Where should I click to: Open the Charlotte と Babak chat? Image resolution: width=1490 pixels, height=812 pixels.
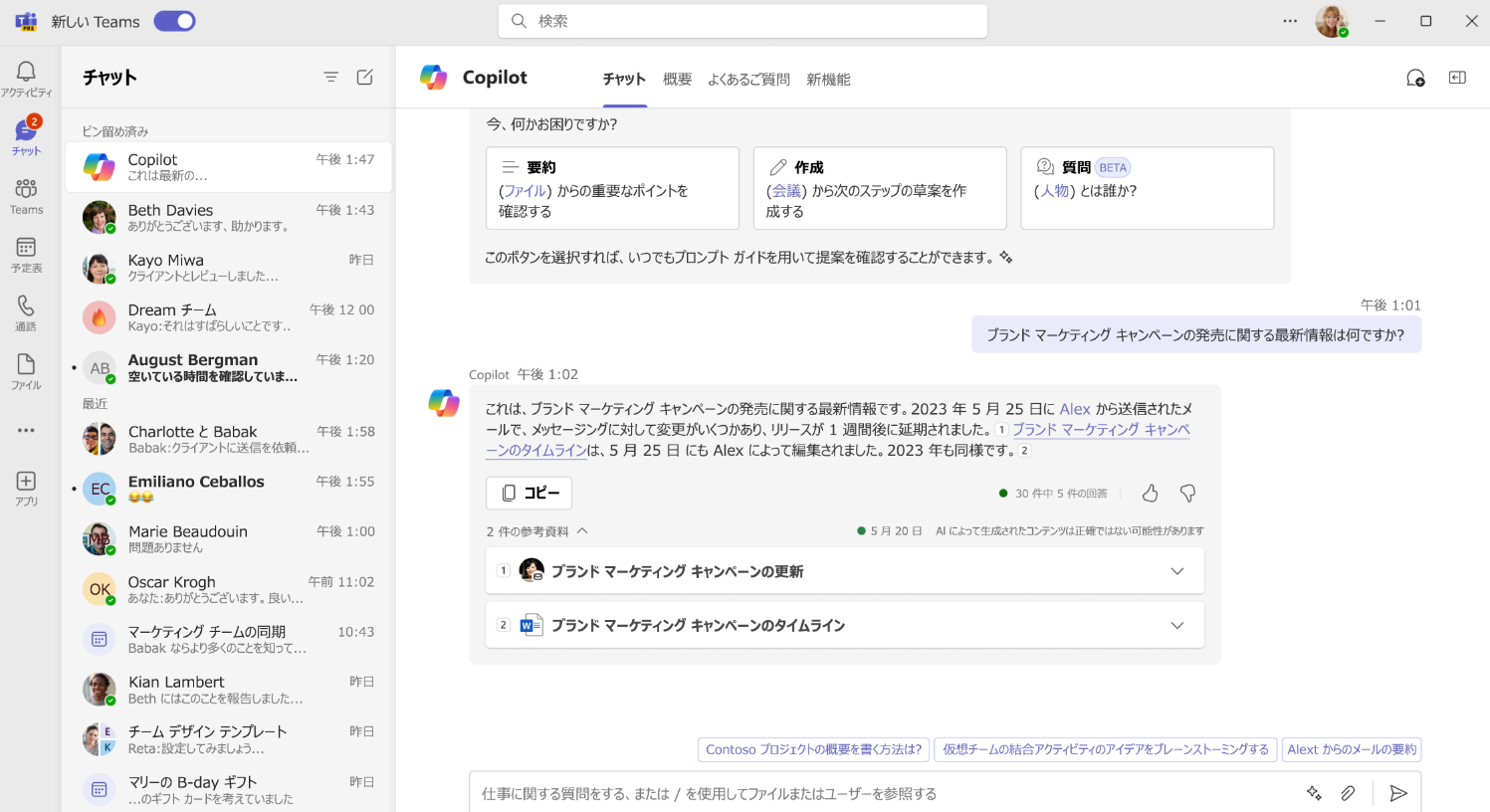tap(229, 439)
